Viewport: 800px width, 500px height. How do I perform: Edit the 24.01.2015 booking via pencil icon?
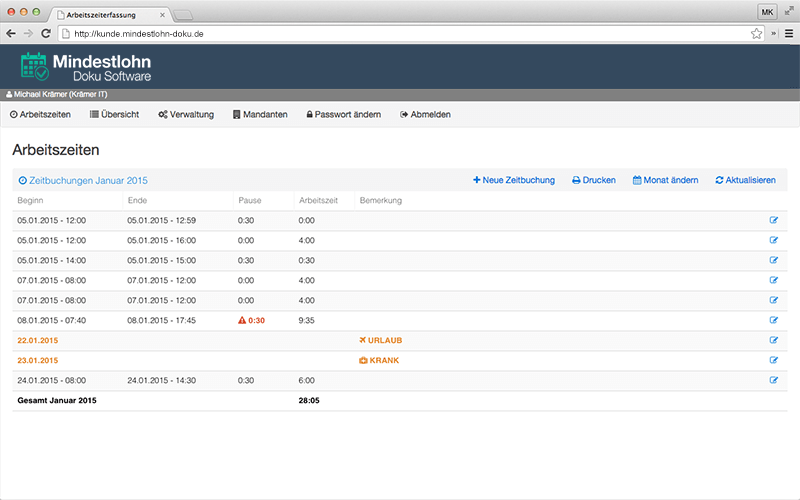pyautogui.click(x=773, y=380)
